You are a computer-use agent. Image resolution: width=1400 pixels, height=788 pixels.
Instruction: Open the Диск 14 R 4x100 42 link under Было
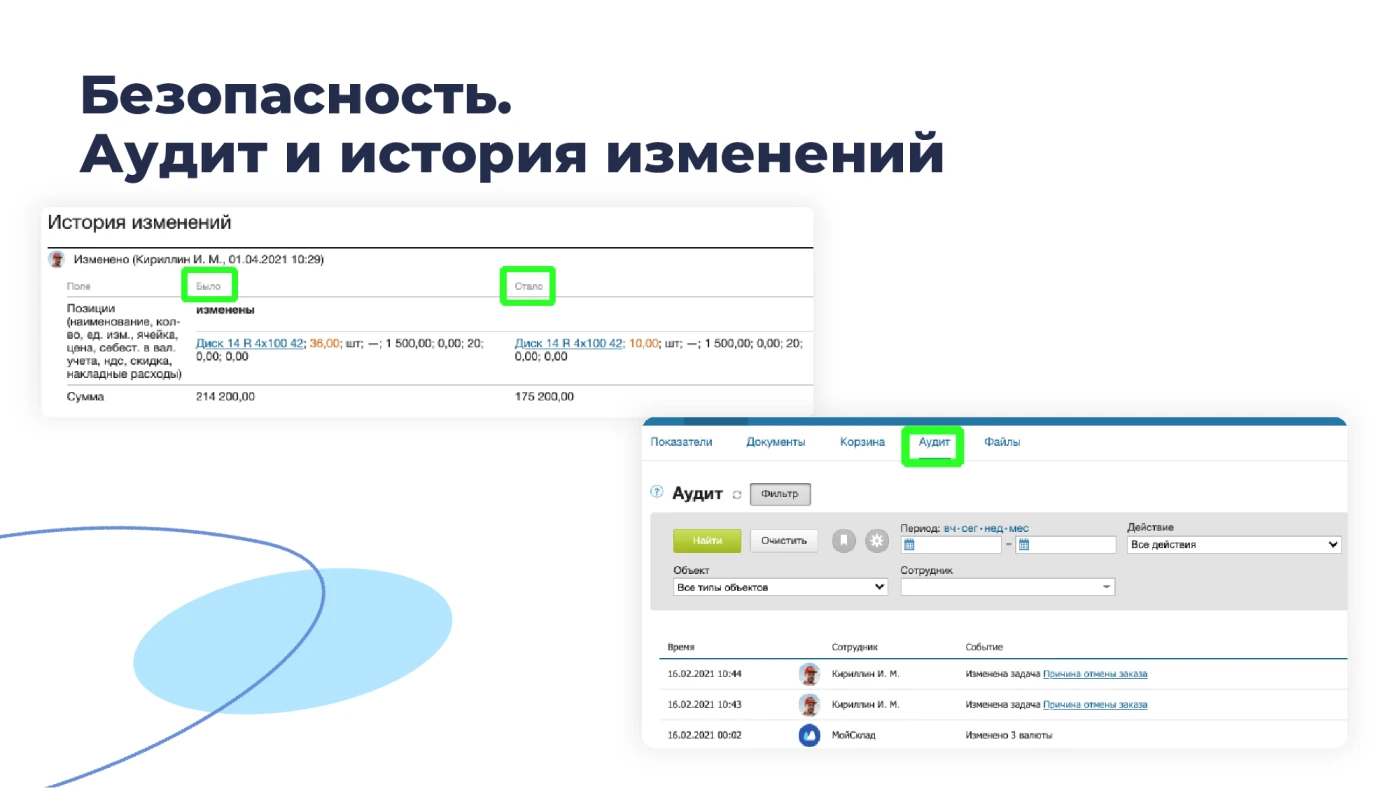click(250, 343)
